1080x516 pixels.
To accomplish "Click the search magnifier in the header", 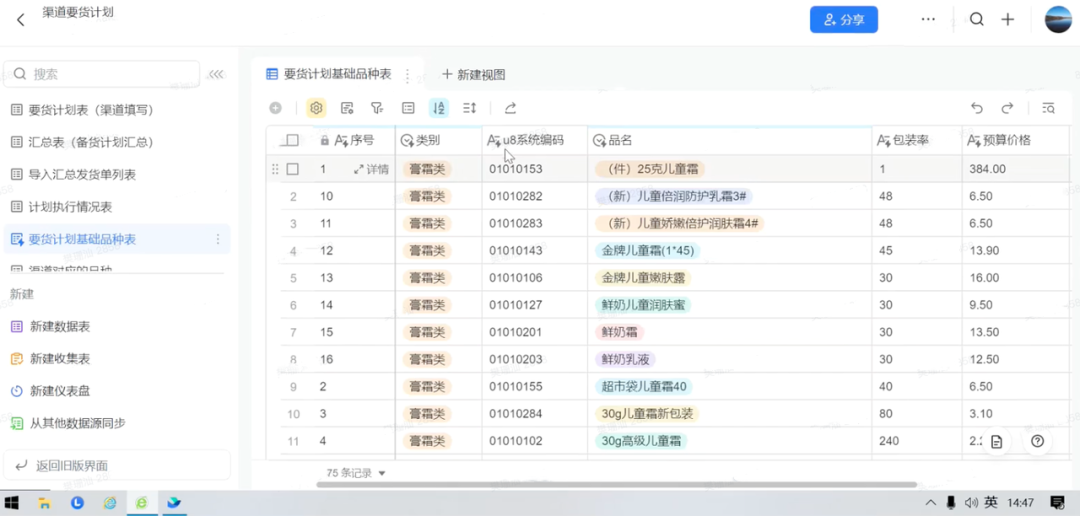I will pyautogui.click(x=977, y=19).
